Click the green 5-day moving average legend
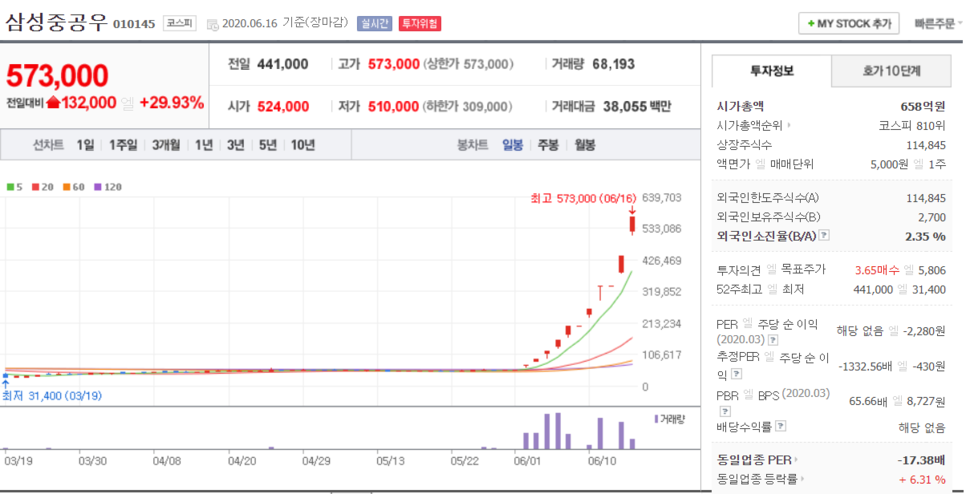This screenshot has height=494, width=966. (x=15, y=187)
